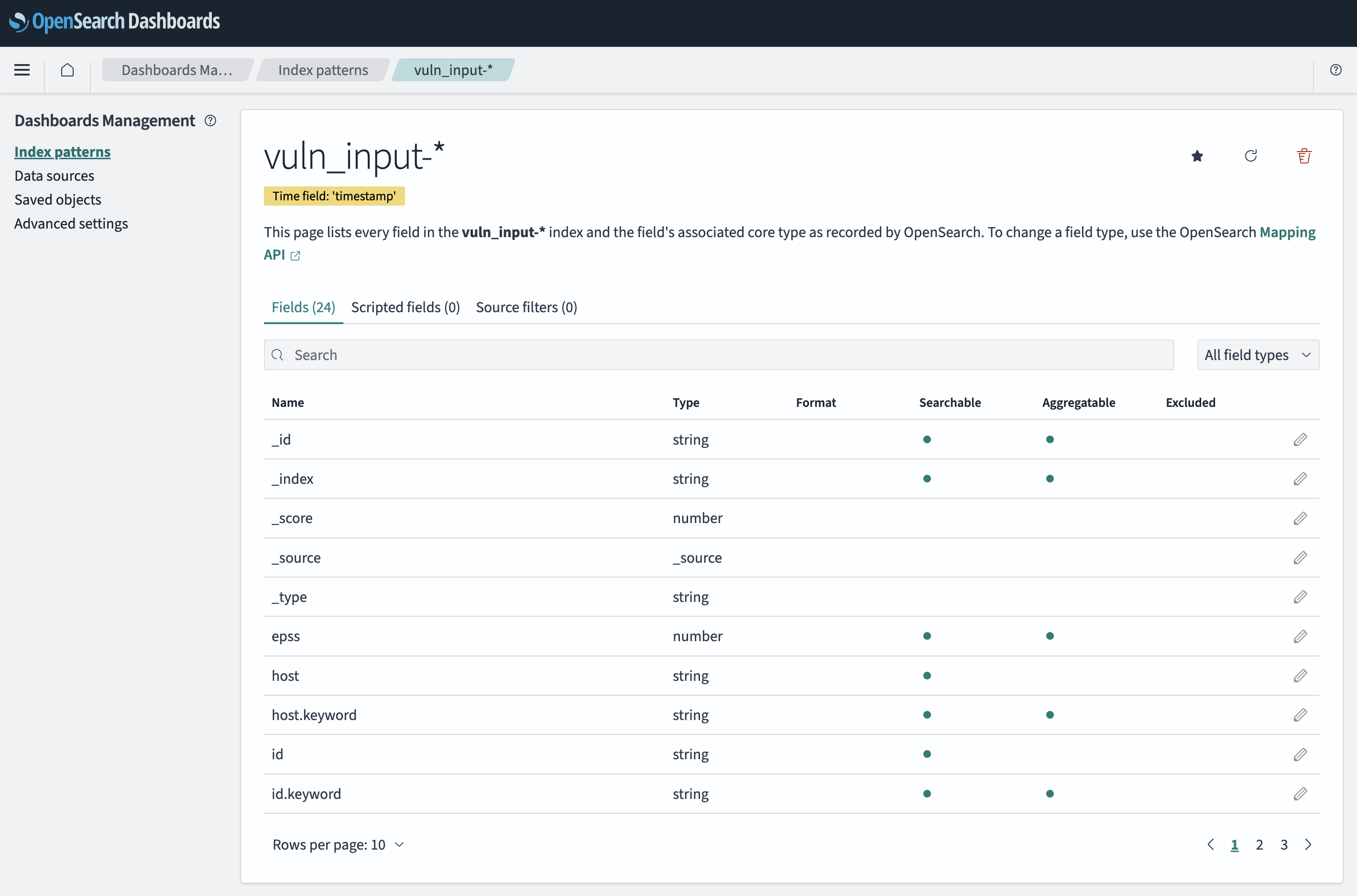Screen dimensions: 1357x896
Task: Switch to Source filters tab
Action: point(526,307)
